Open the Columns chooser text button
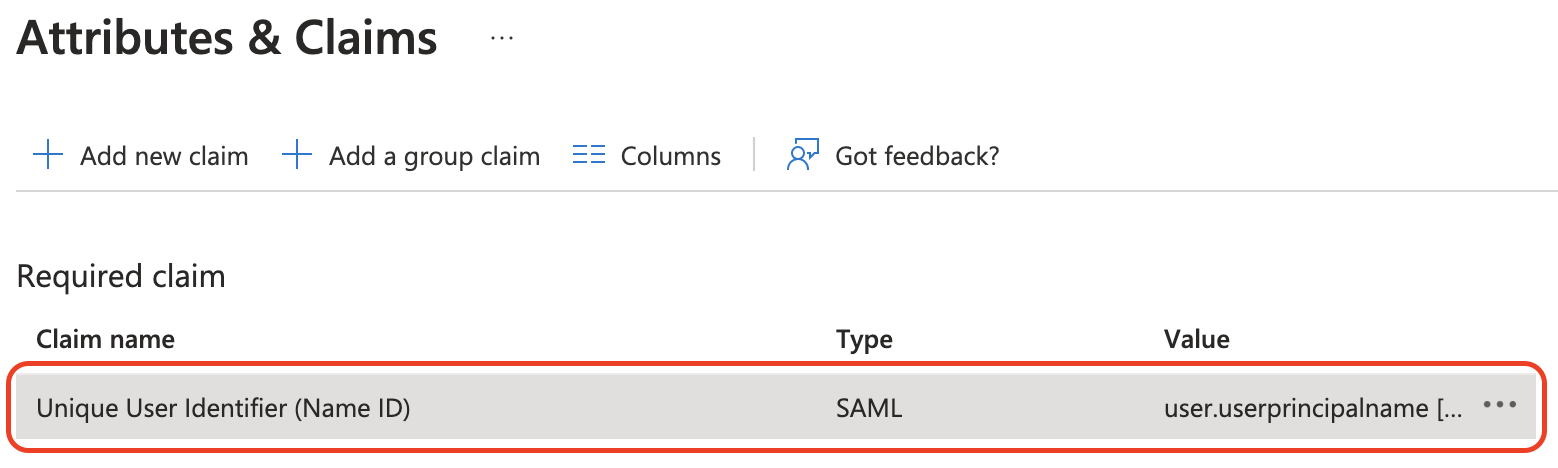The width and height of the screenshot is (1558, 468). click(x=670, y=157)
